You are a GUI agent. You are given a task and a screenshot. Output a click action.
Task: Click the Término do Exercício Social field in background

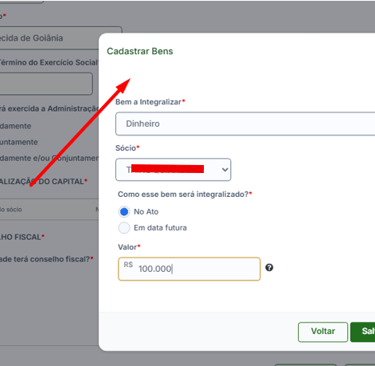46,84
